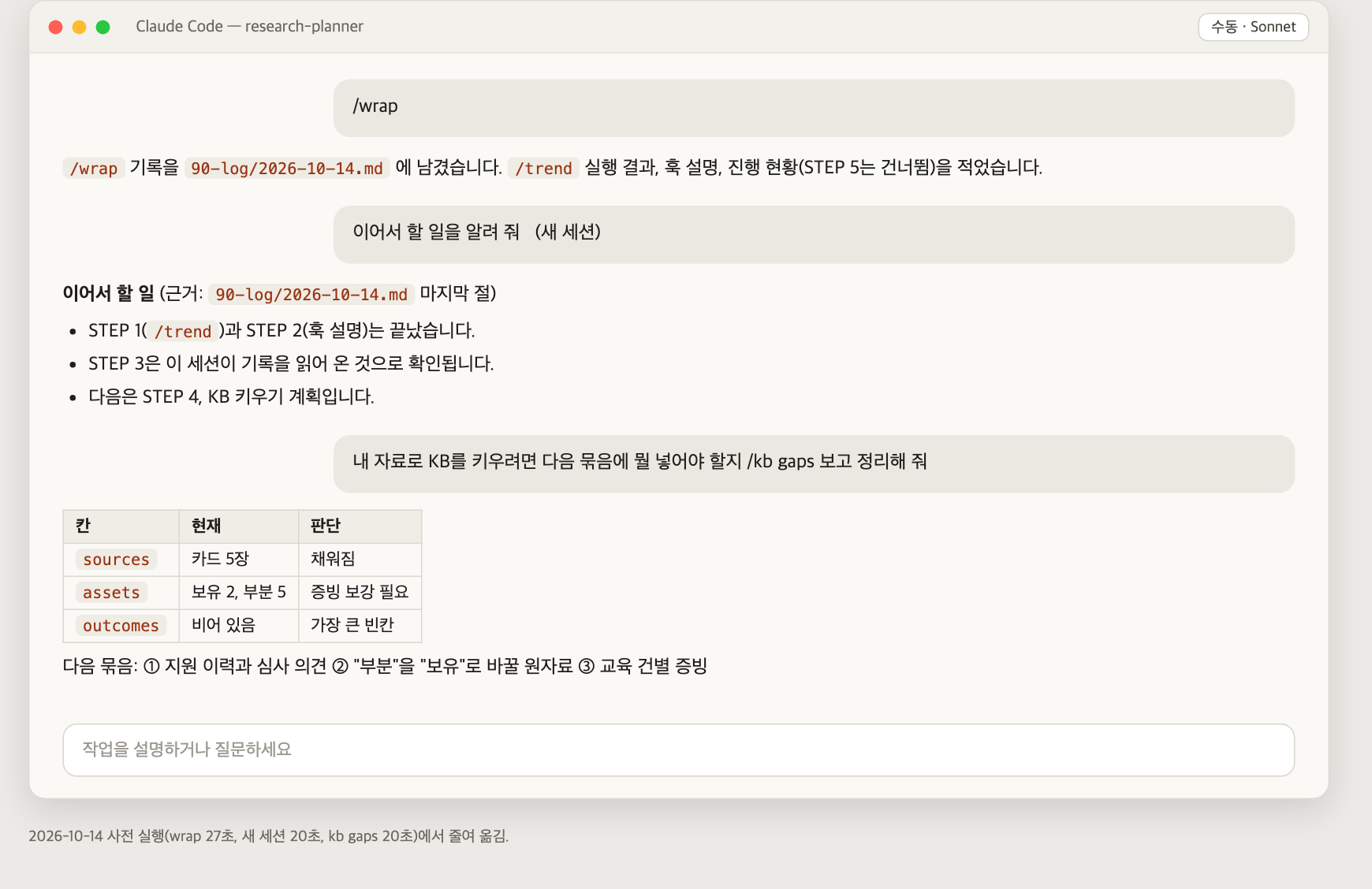Viewport: 1372px width, 889px height.
Task: Select the user message about "/kb gaps"
Action: pyautogui.click(x=814, y=463)
